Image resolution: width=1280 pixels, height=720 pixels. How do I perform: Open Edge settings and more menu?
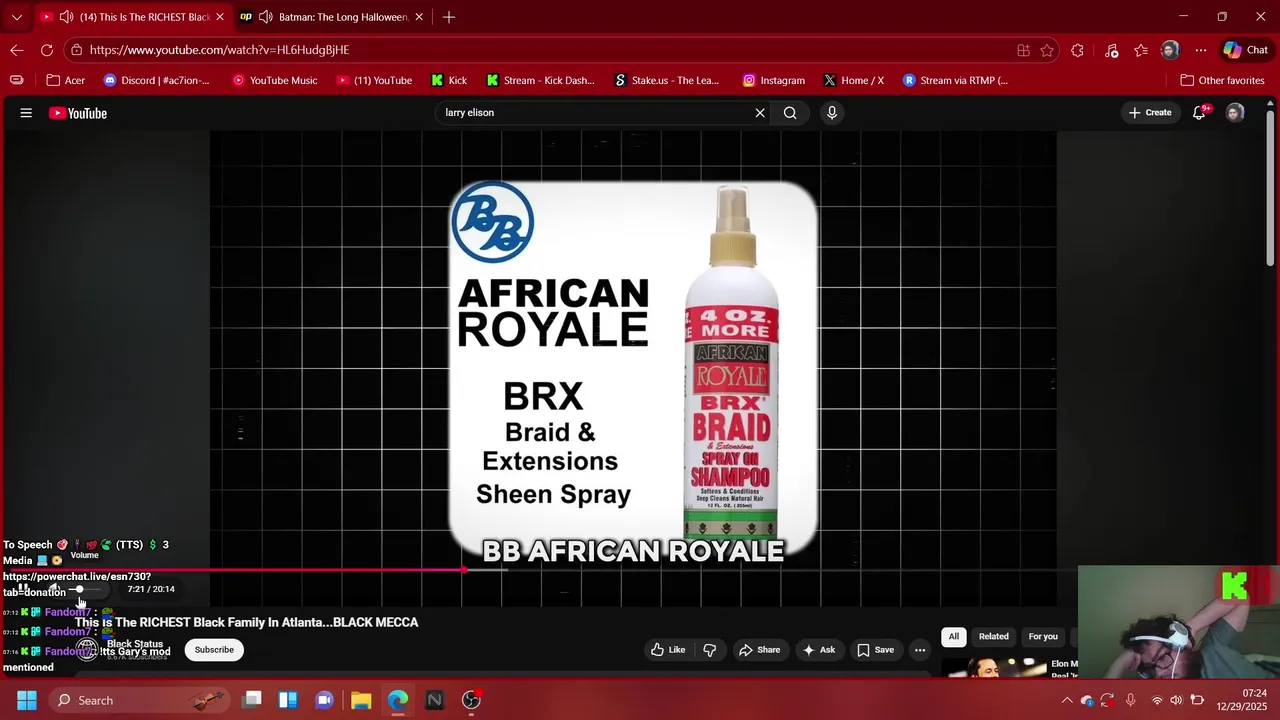click(x=1201, y=50)
